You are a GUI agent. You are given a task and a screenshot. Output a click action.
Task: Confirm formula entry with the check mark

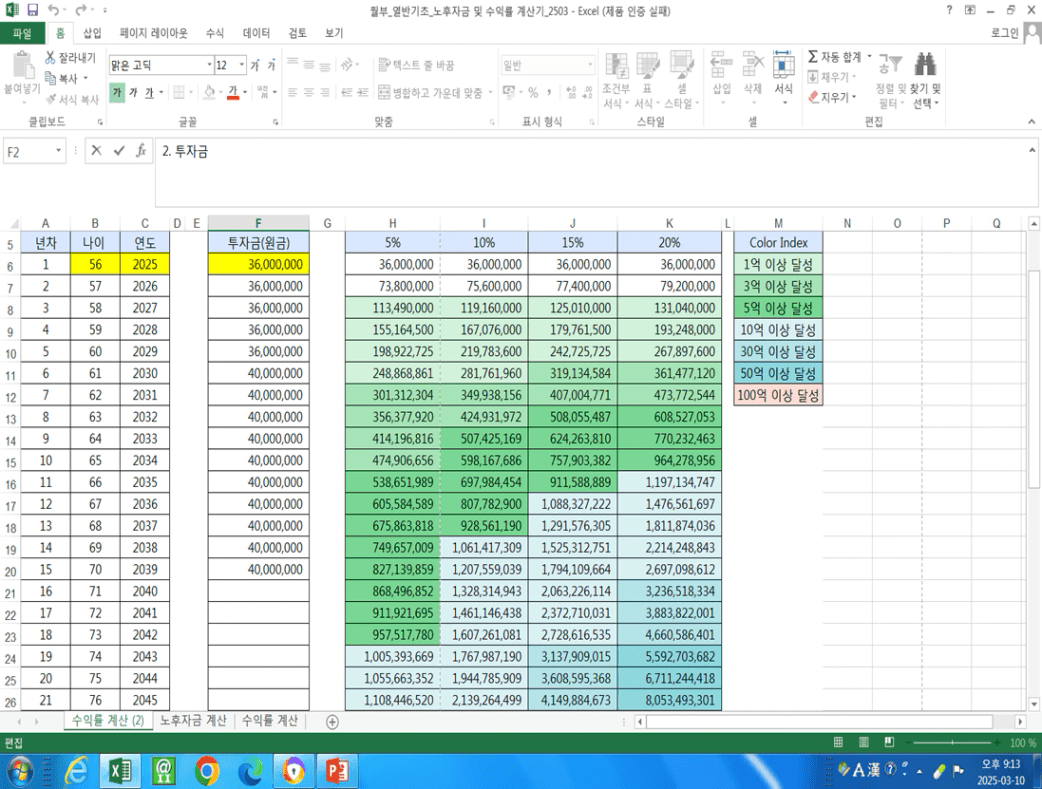pyautogui.click(x=119, y=151)
